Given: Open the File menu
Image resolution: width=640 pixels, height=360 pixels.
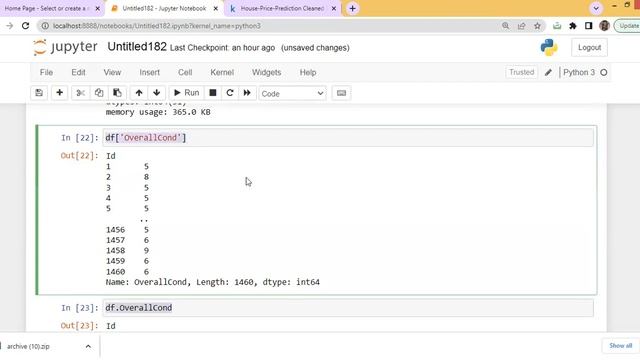Looking at the screenshot, I should click(46, 72).
